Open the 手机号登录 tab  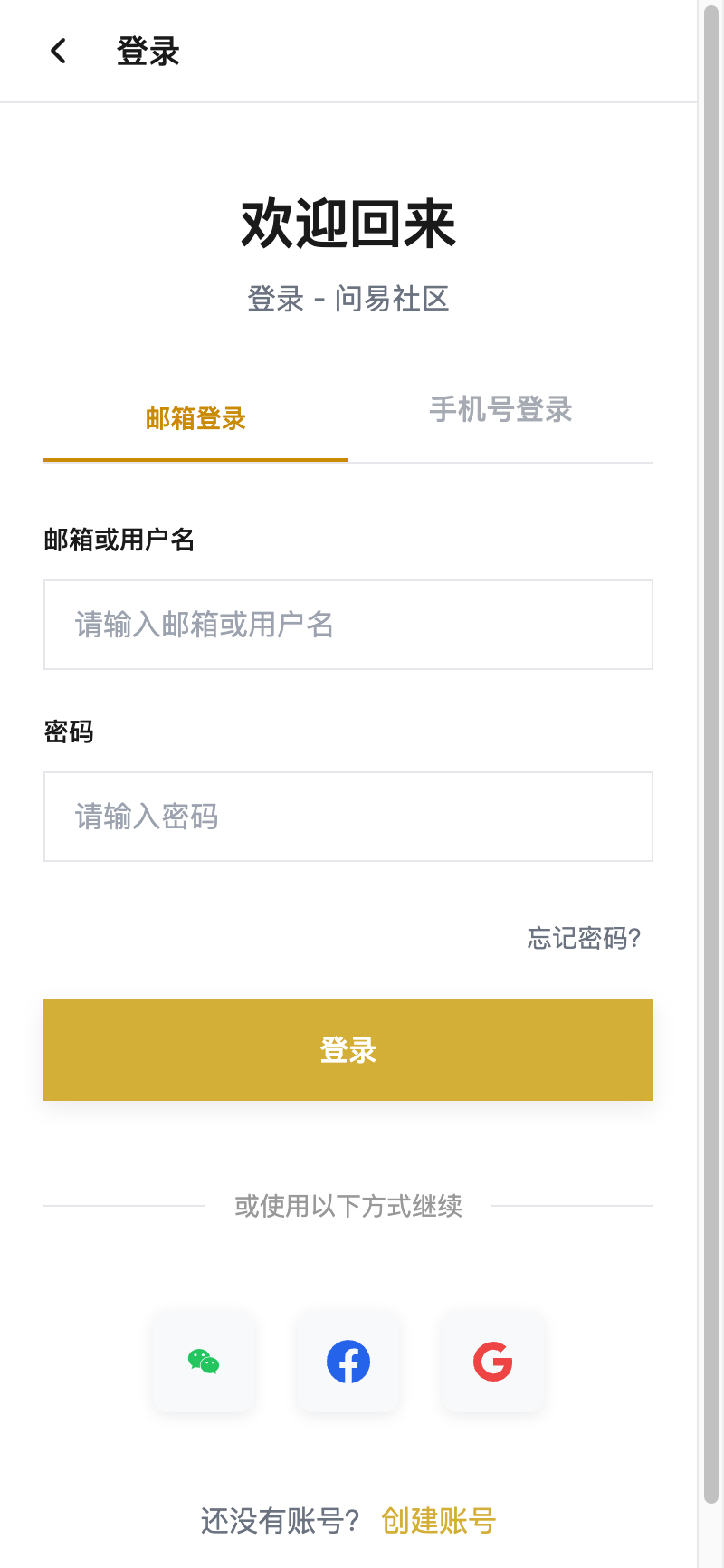click(x=500, y=410)
